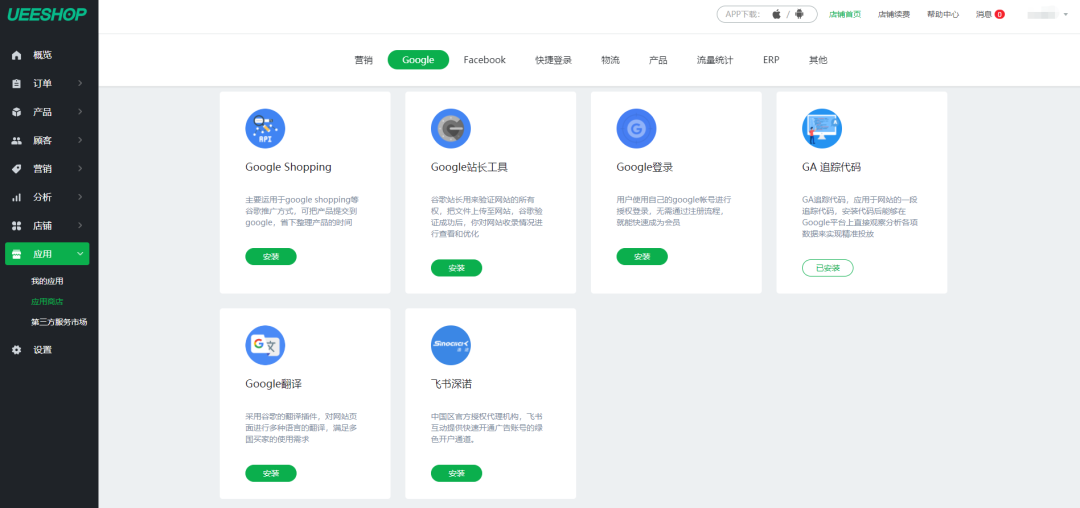Click the UEESHOP logo

(x=47, y=14)
